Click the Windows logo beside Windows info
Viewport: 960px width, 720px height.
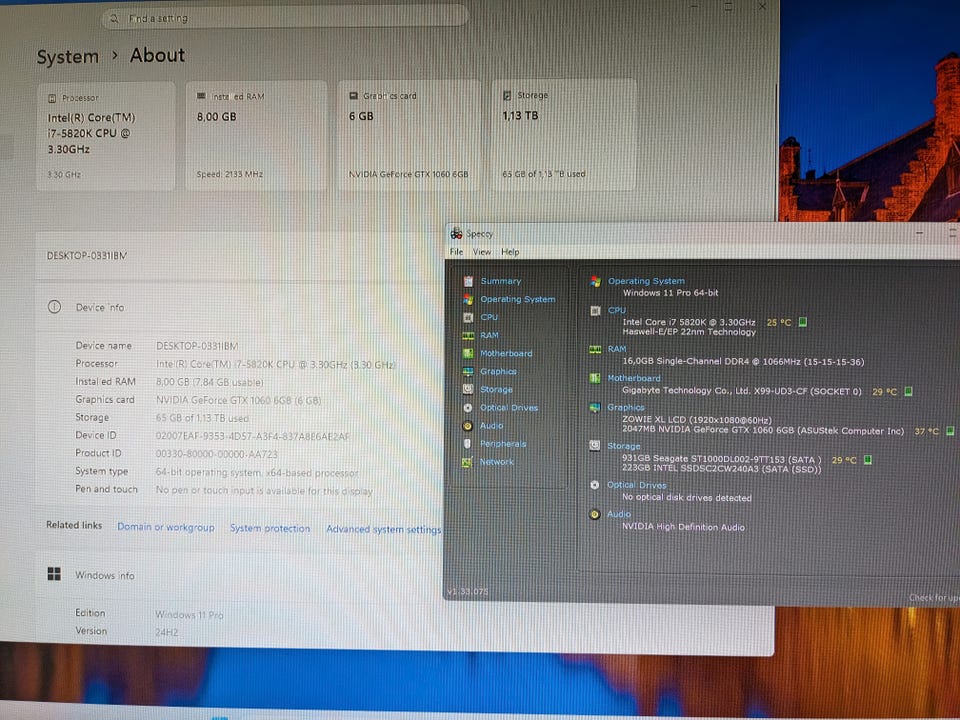pos(54,574)
